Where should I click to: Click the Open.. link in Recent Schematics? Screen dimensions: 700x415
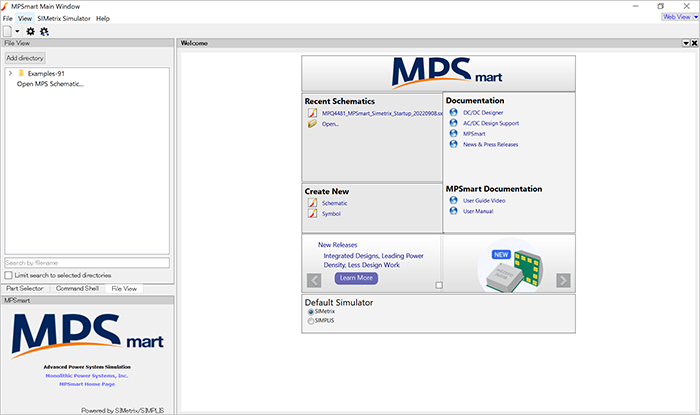coord(330,124)
